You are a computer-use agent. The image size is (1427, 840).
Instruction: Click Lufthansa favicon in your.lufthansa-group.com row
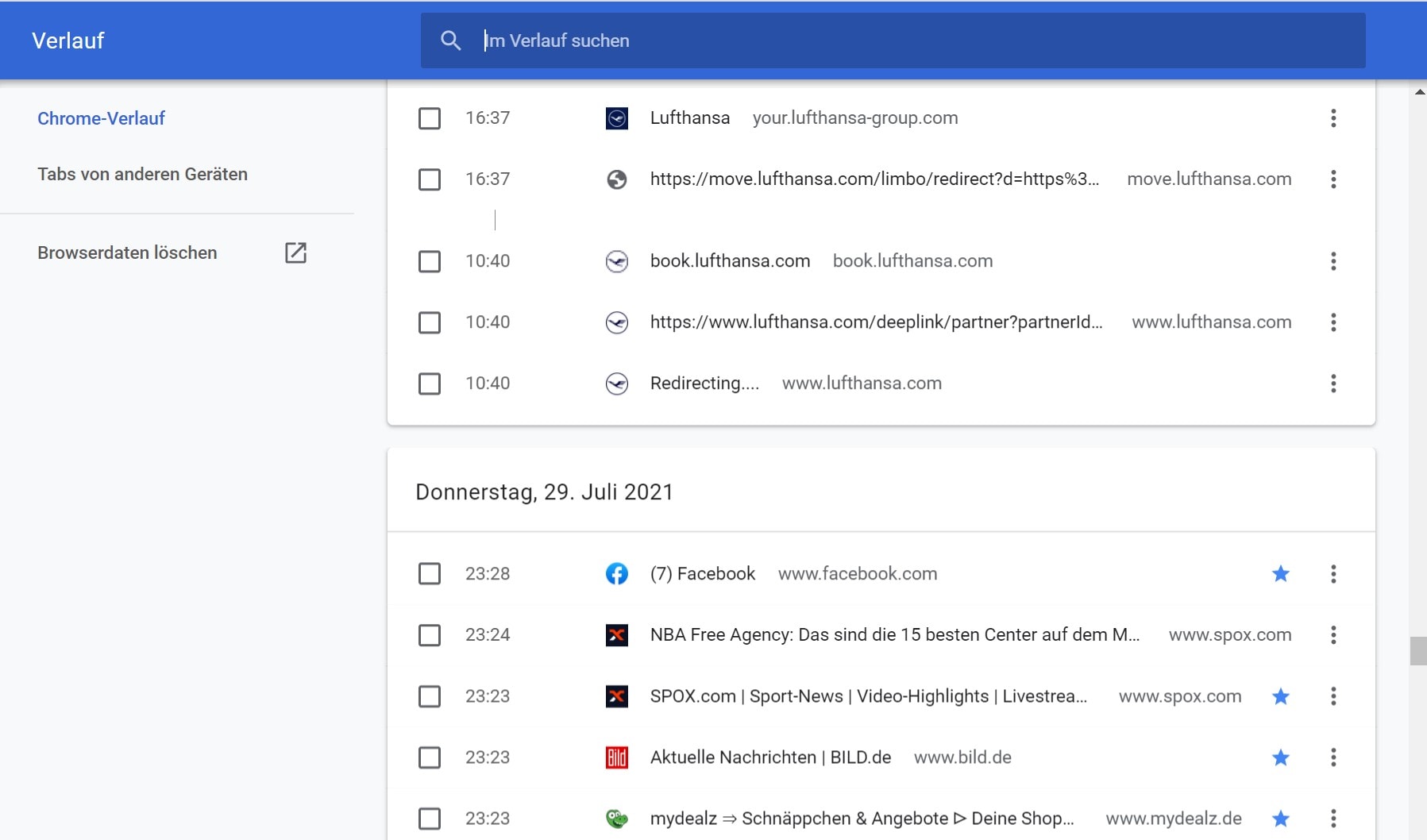pos(617,118)
